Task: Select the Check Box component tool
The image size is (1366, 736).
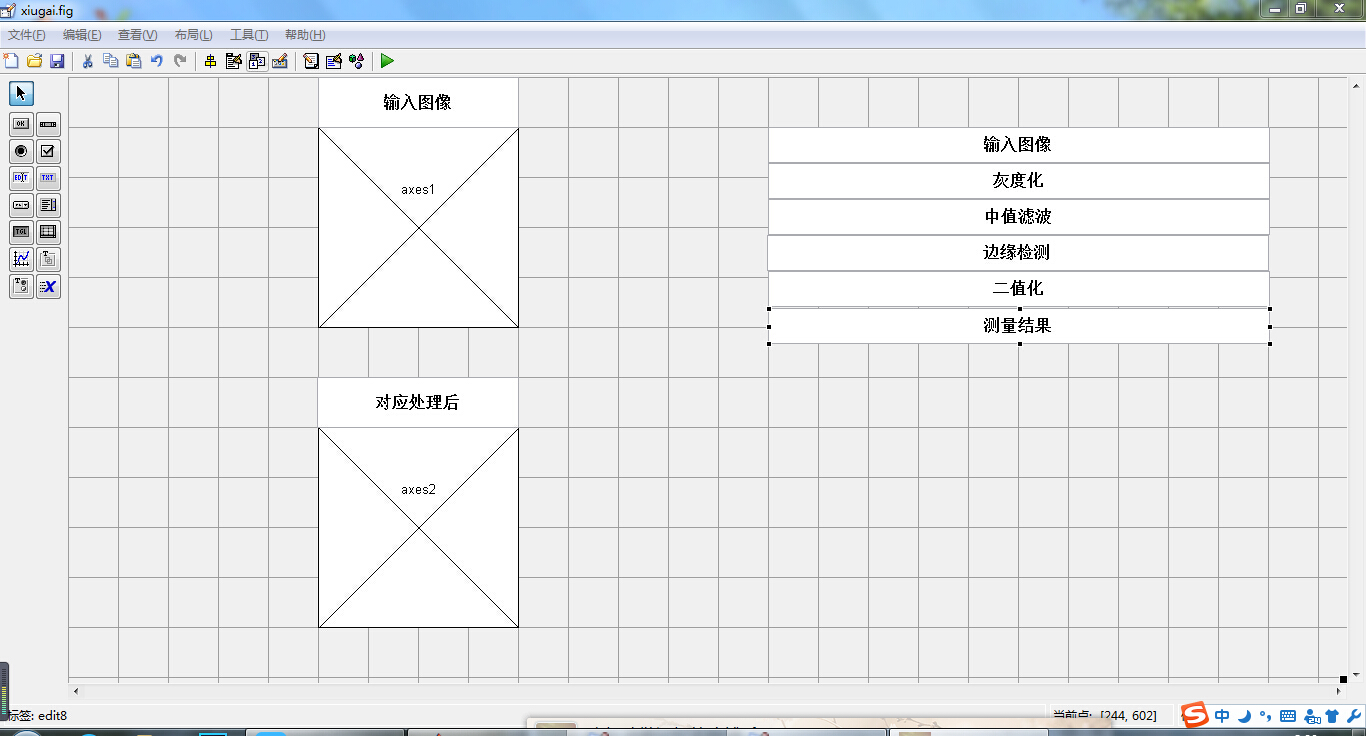Action: [x=48, y=151]
